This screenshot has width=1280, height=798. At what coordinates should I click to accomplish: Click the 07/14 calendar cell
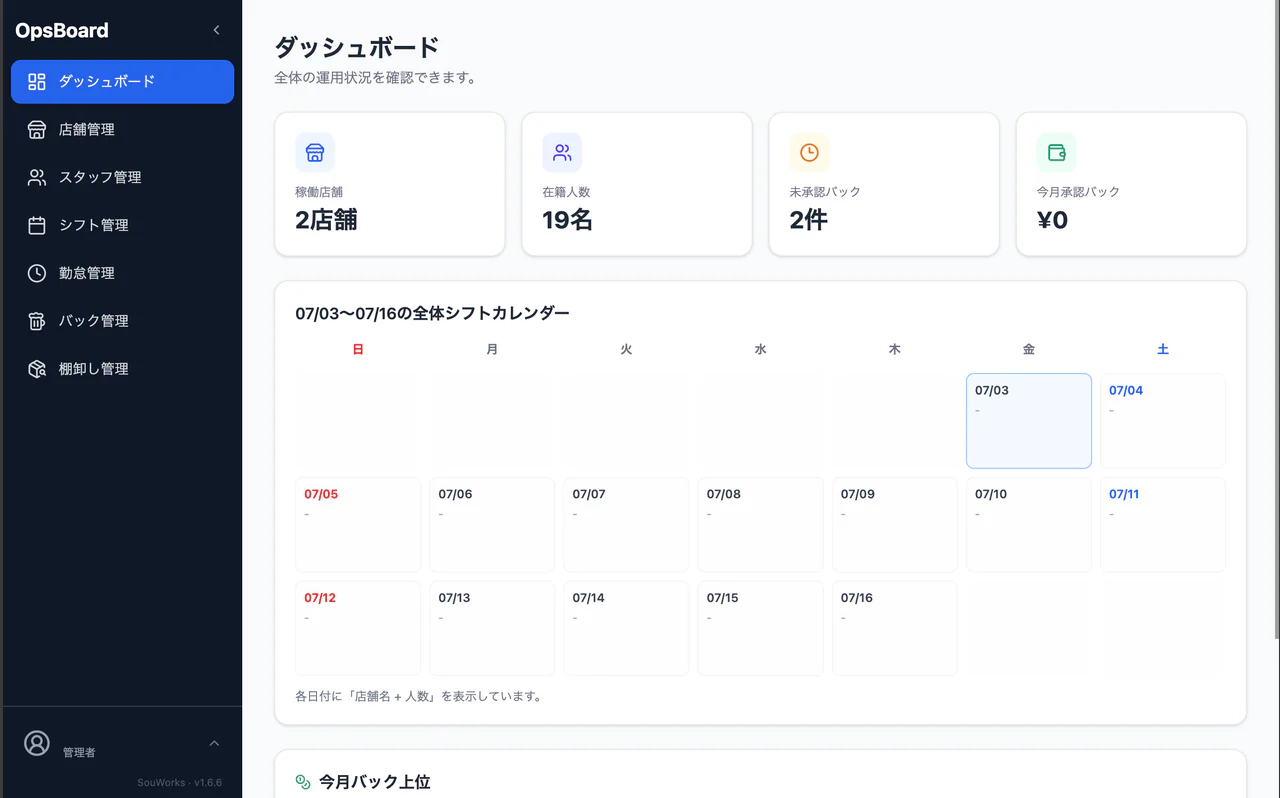pos(626,628)
